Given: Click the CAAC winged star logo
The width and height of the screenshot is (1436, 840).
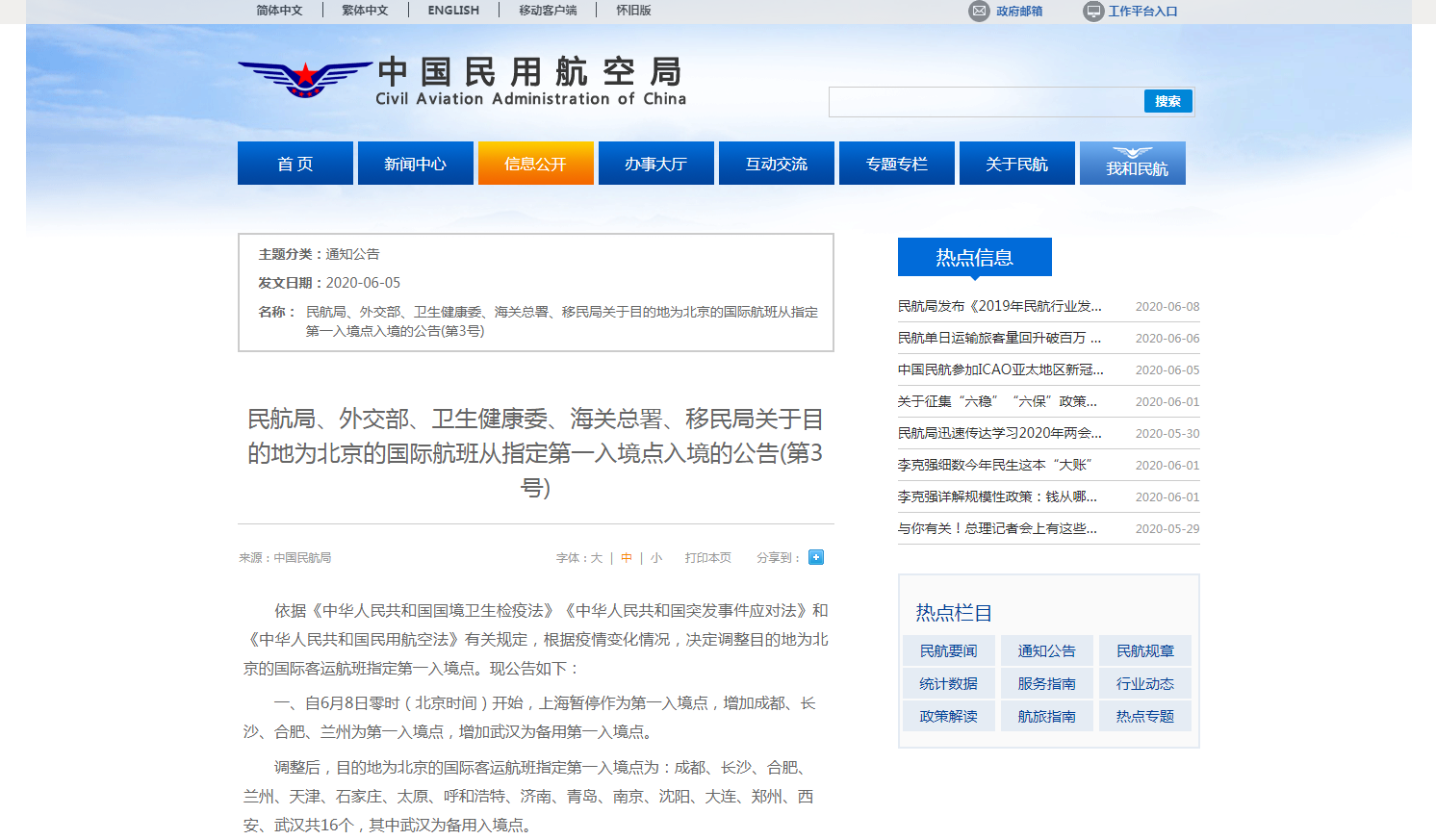Looking at the screenshot, I should click(x=304, y=79).
